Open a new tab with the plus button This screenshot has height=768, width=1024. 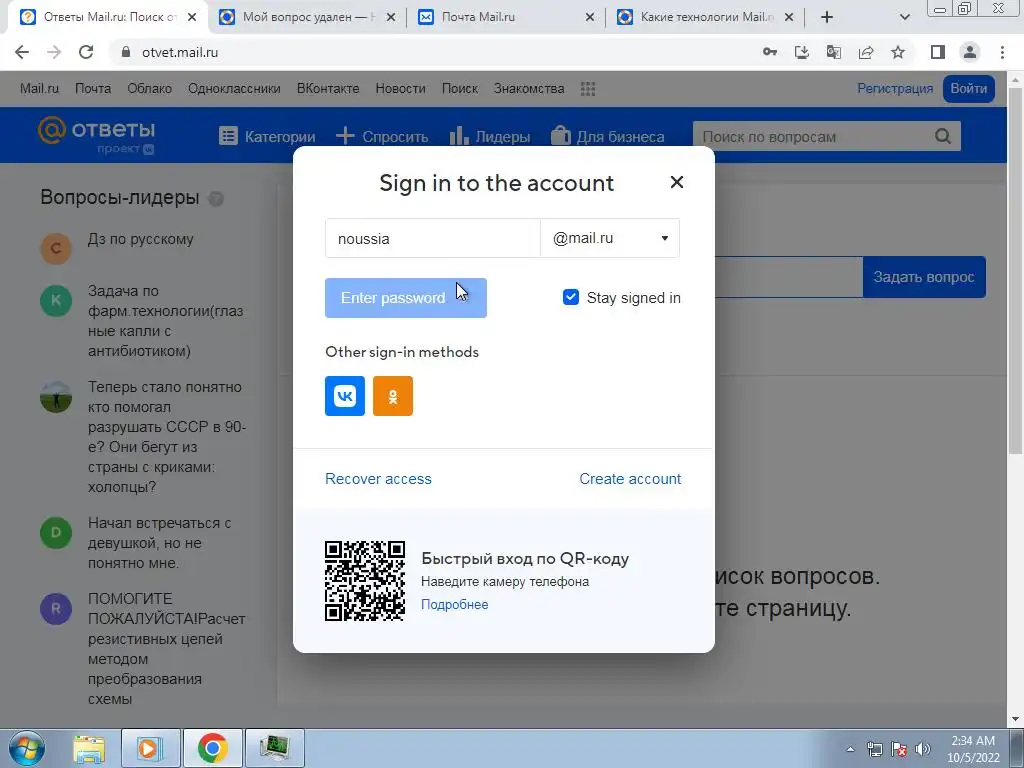tap(827, 17)
